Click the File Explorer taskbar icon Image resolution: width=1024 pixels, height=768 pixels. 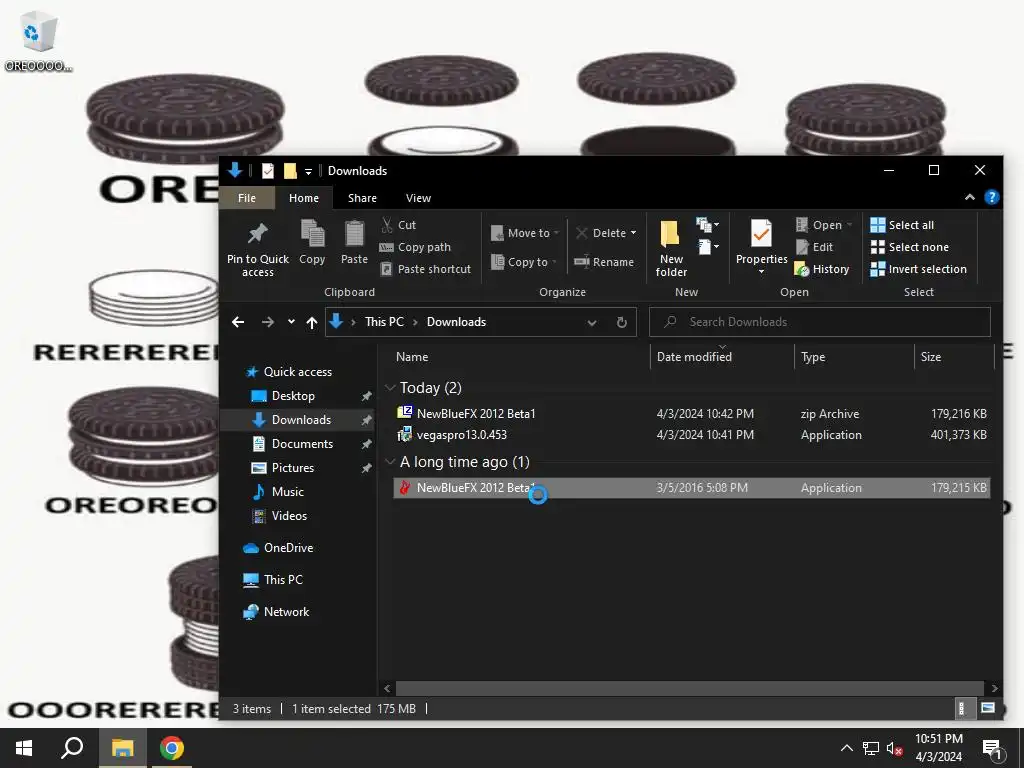[x=122, y=748]
